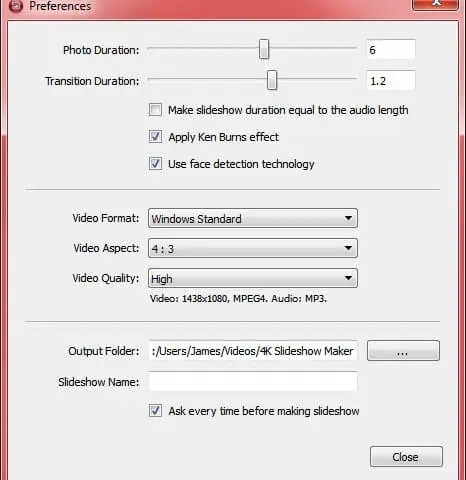
Task: Focus the Photo Duration value field showing 6
Action: pyautogui.click(x=391, y=49)
